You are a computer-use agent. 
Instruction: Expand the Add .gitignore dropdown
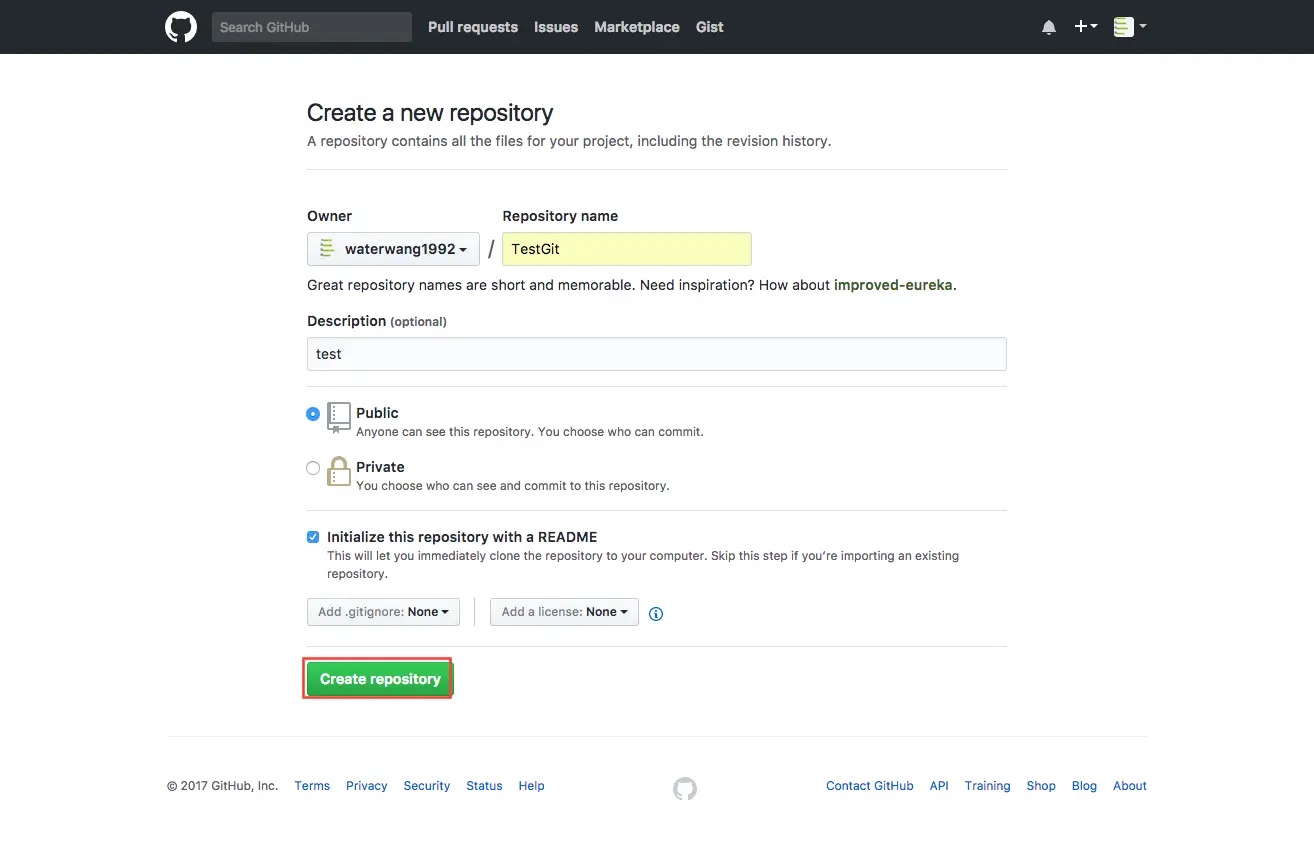pyautogui.click(x=383, y=612)
